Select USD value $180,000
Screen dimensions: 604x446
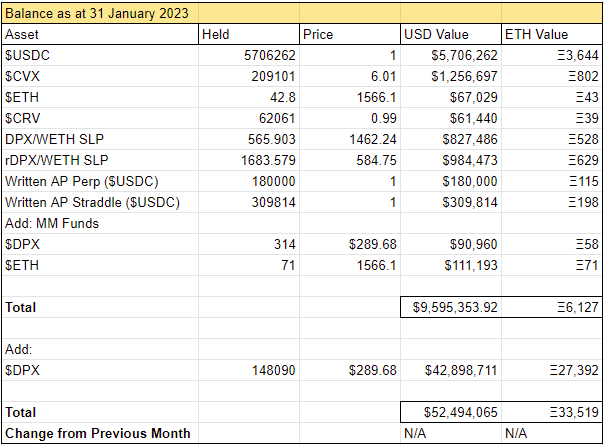click(x=470, y=181)
